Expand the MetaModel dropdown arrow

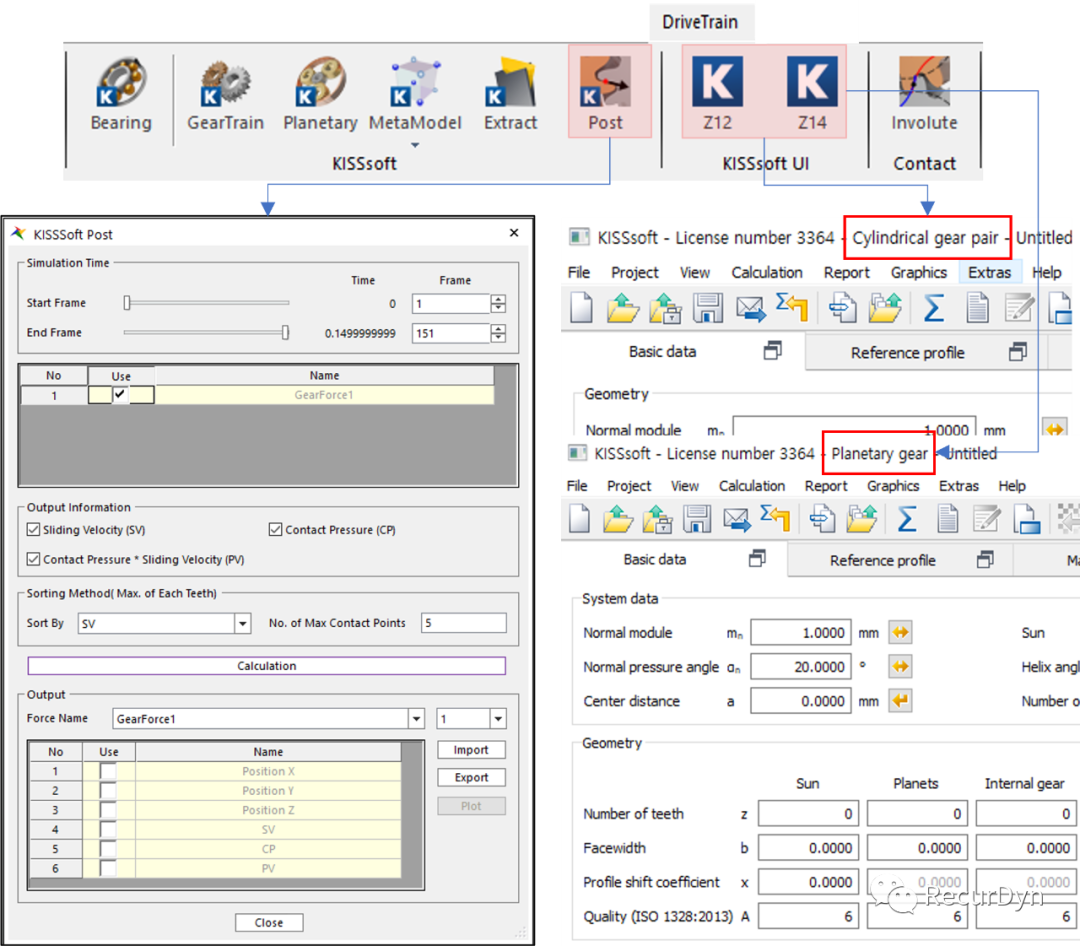pyautogui.click(x=415, y=145)
